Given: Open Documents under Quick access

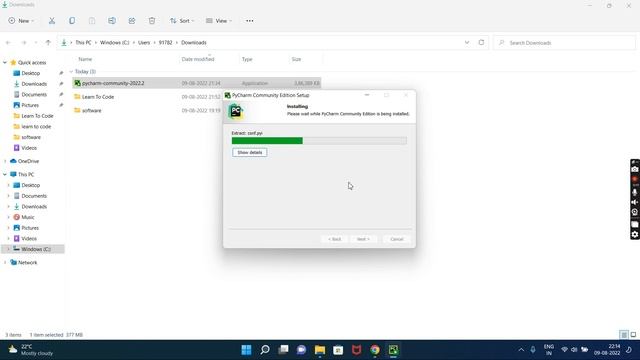Looking at the screenshot, I should point(34,94).
